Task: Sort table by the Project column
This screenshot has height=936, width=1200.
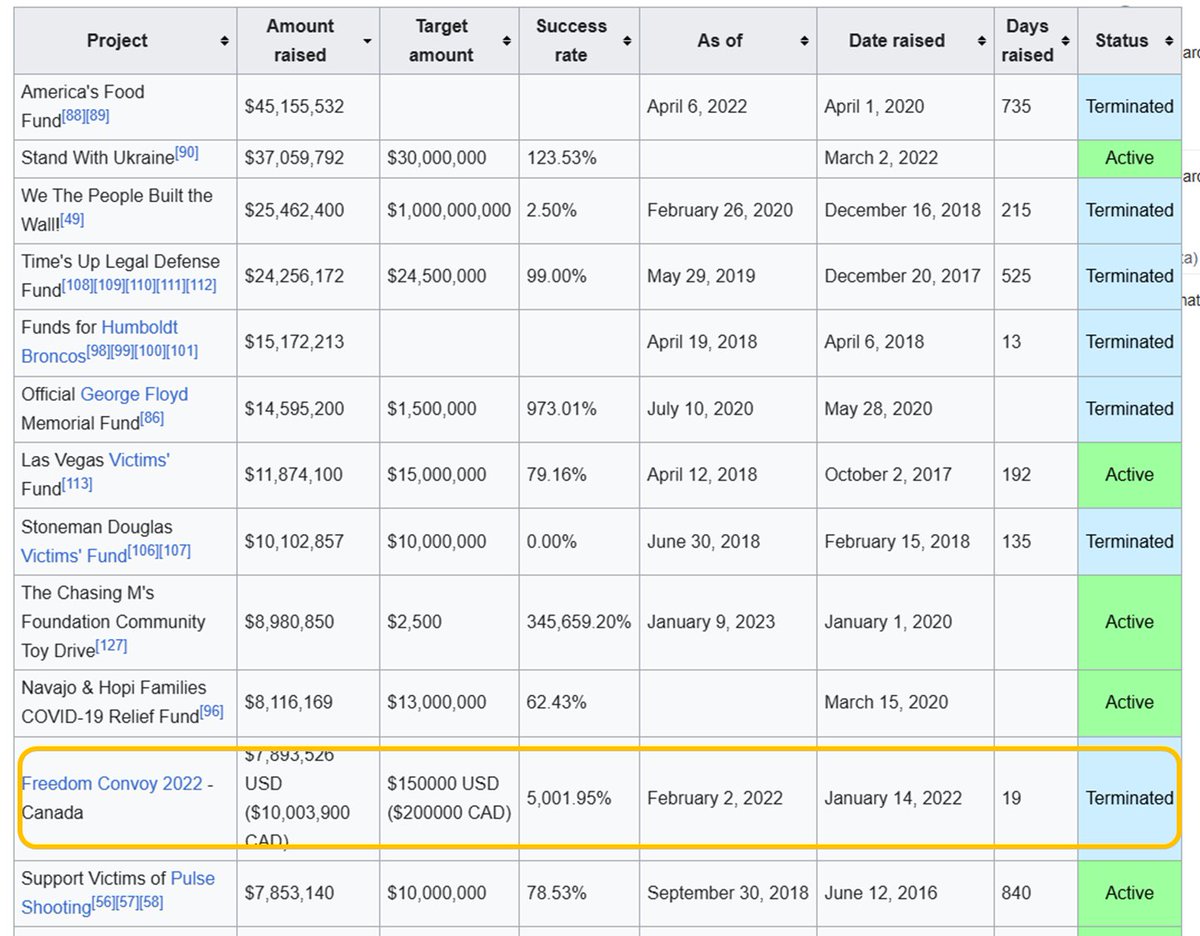Action: 224,41
